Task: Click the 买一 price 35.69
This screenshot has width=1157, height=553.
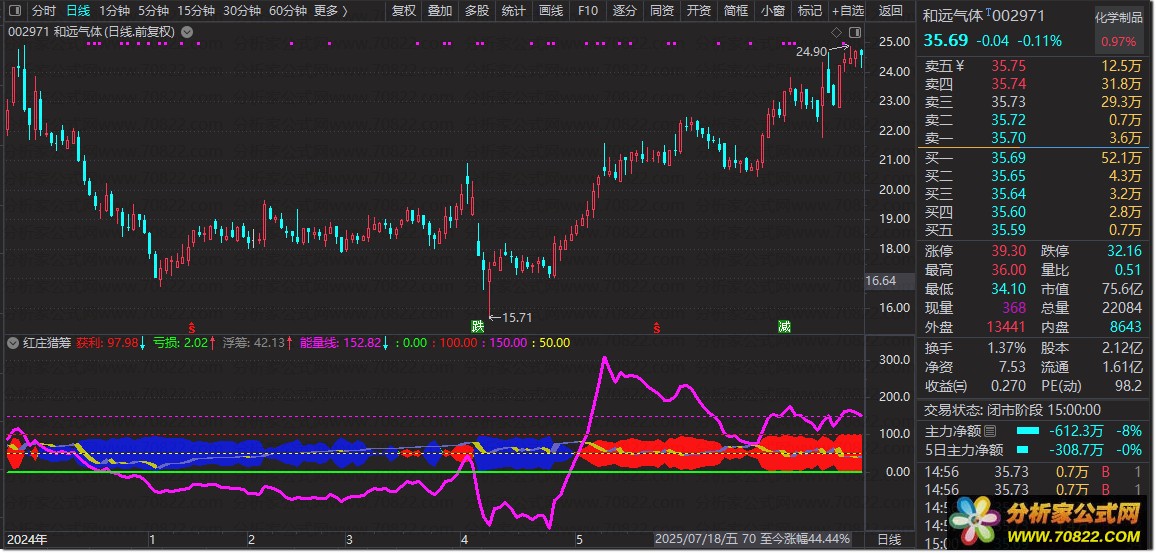Action: [x=1008, y=158]
